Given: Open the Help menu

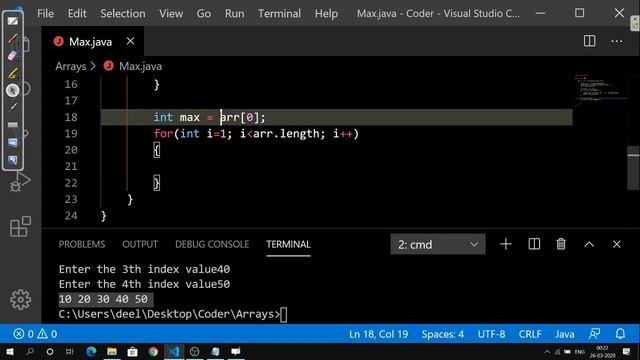Looking at the screenshot, I should coord(326,13).
